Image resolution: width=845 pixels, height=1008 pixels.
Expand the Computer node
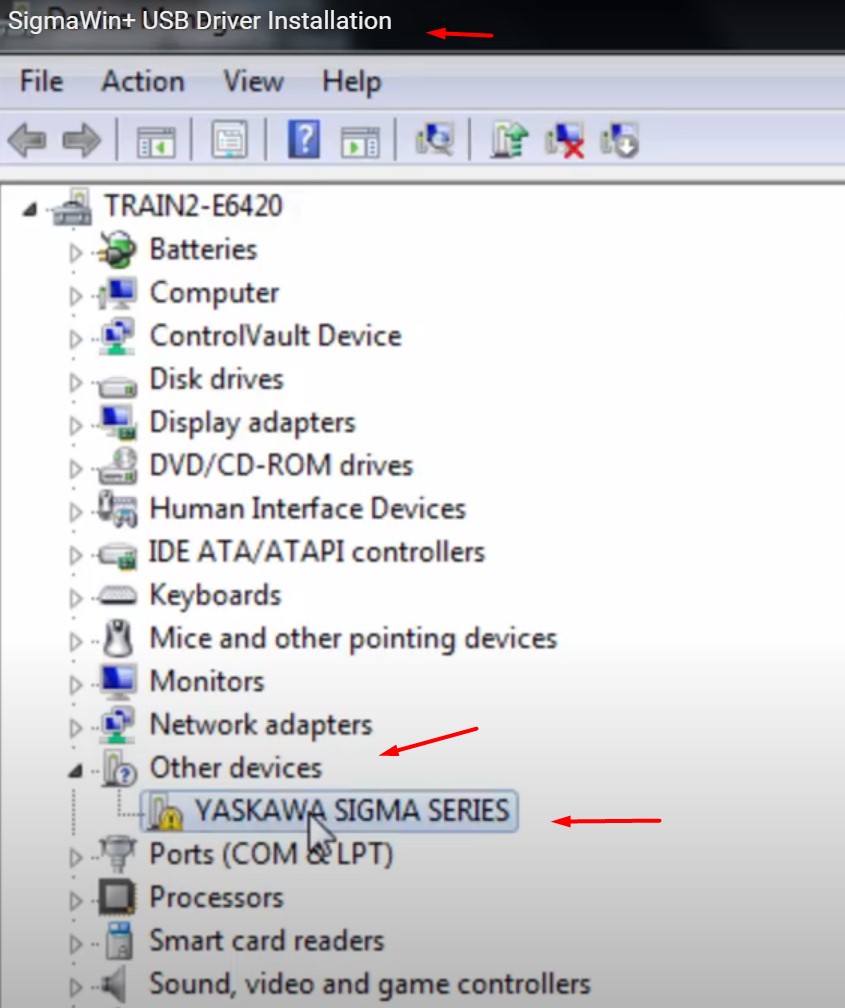[76, 296]
